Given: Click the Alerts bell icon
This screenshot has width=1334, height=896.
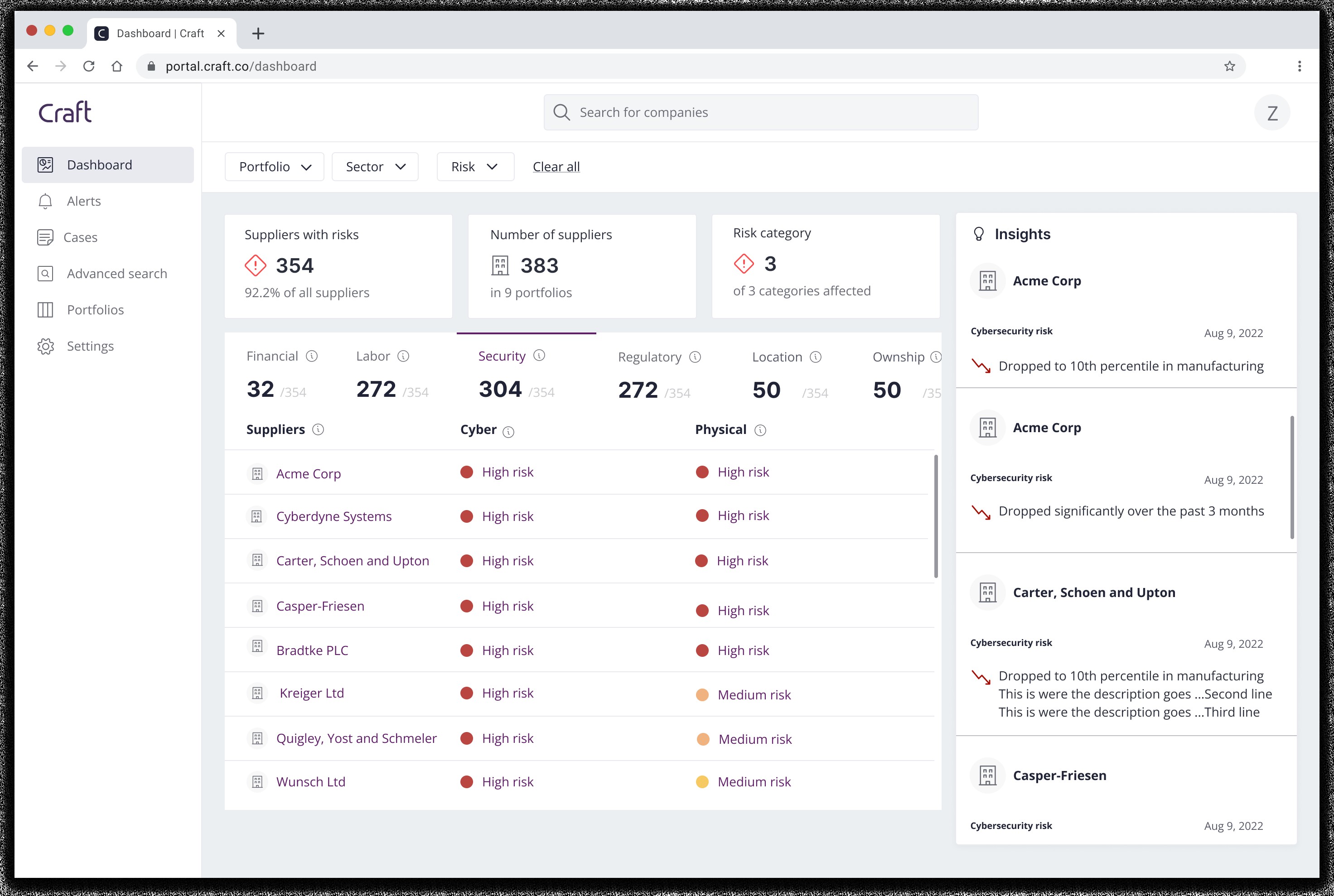Looking at the screenshot, I should 45,201.
